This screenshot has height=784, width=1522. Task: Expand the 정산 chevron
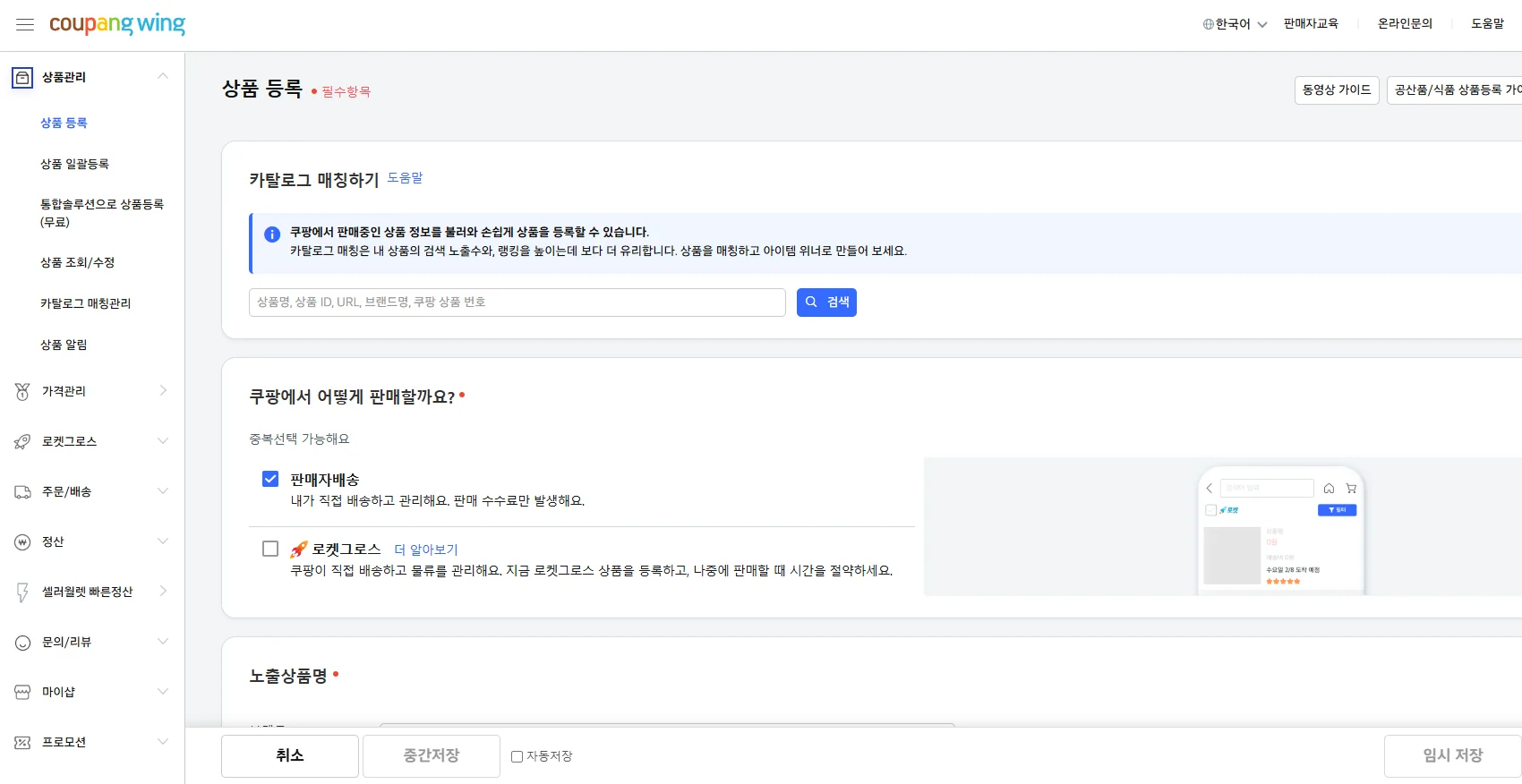pyautogui.click(x=163, y=541)
